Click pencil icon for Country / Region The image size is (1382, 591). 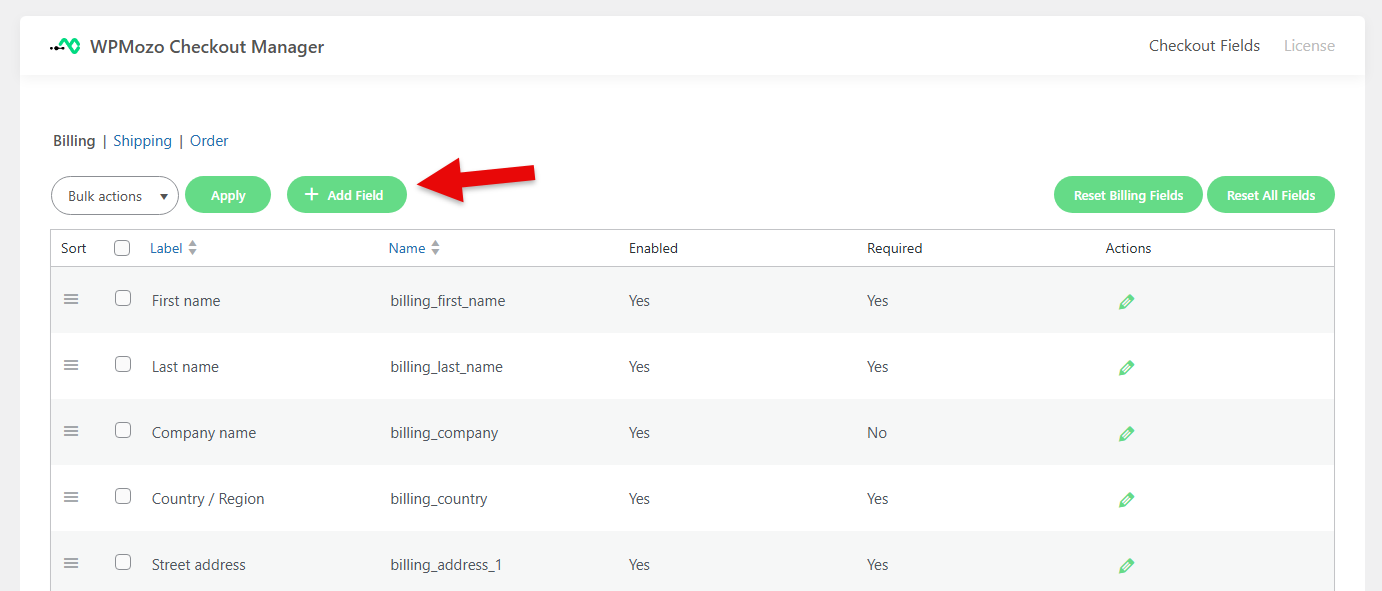point(1126,500)
